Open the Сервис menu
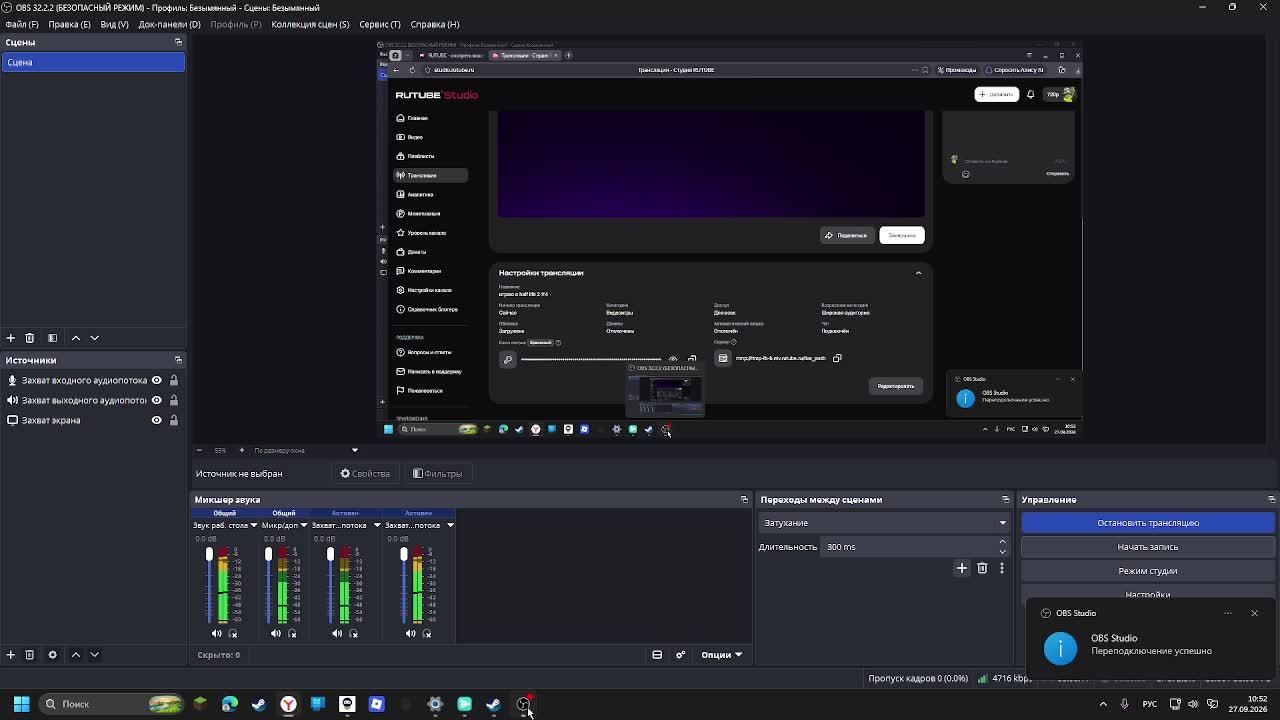The height and width of the screenshot is (720, 1280). pyautogui.click(x=380, y=24)
